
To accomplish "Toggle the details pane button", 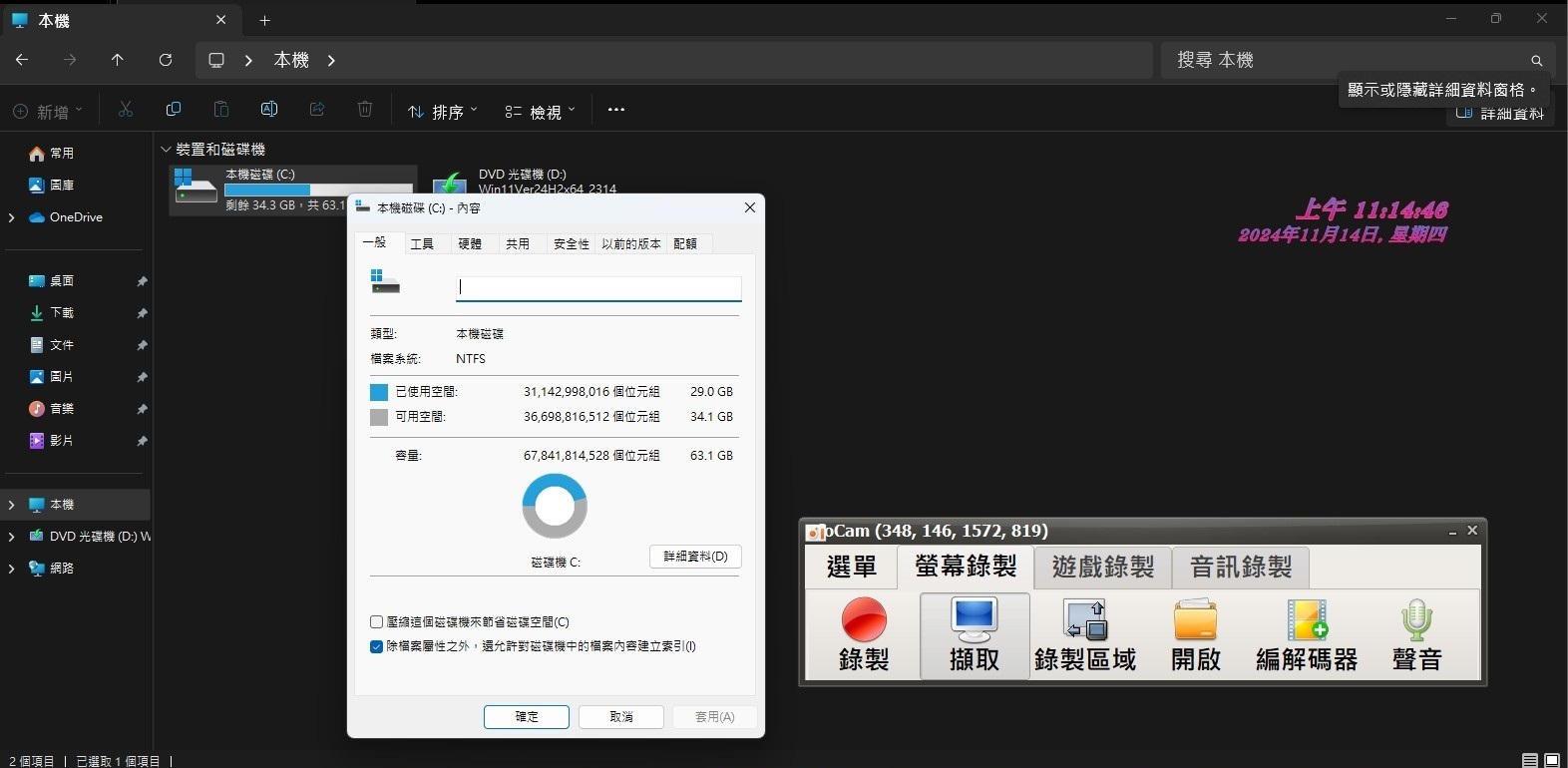I will tap(1499, 114).
